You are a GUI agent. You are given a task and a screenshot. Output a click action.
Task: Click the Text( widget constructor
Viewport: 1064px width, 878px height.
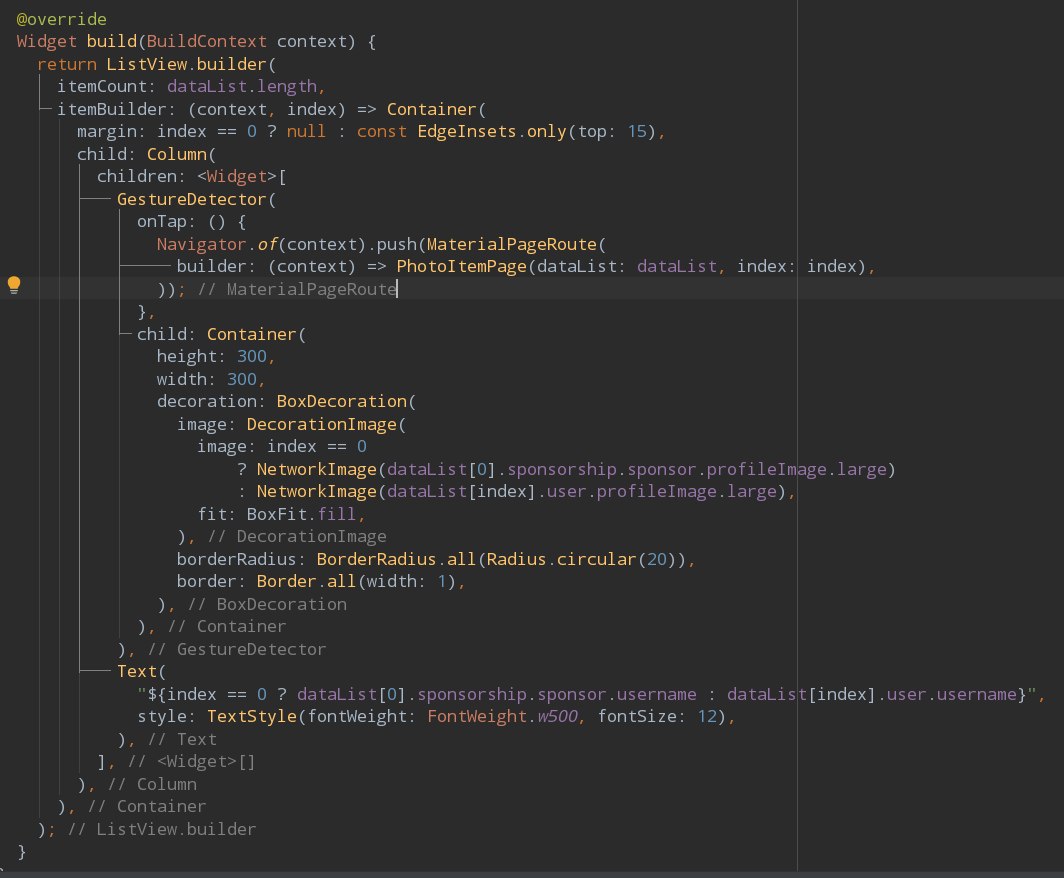pyautogui.click(x=141, y=672)
